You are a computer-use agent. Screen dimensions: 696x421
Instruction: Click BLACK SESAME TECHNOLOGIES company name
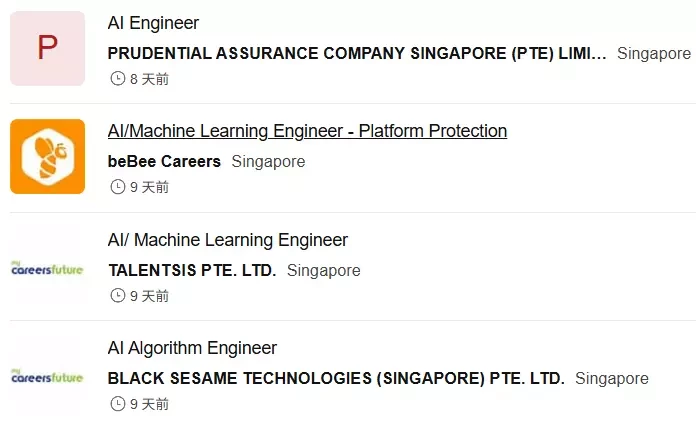point(336,378)
